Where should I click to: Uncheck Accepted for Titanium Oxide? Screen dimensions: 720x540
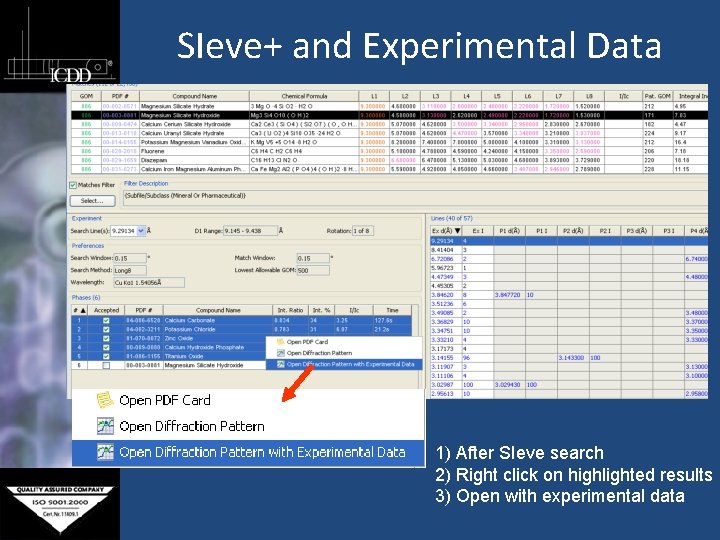(x=106, y=356)
